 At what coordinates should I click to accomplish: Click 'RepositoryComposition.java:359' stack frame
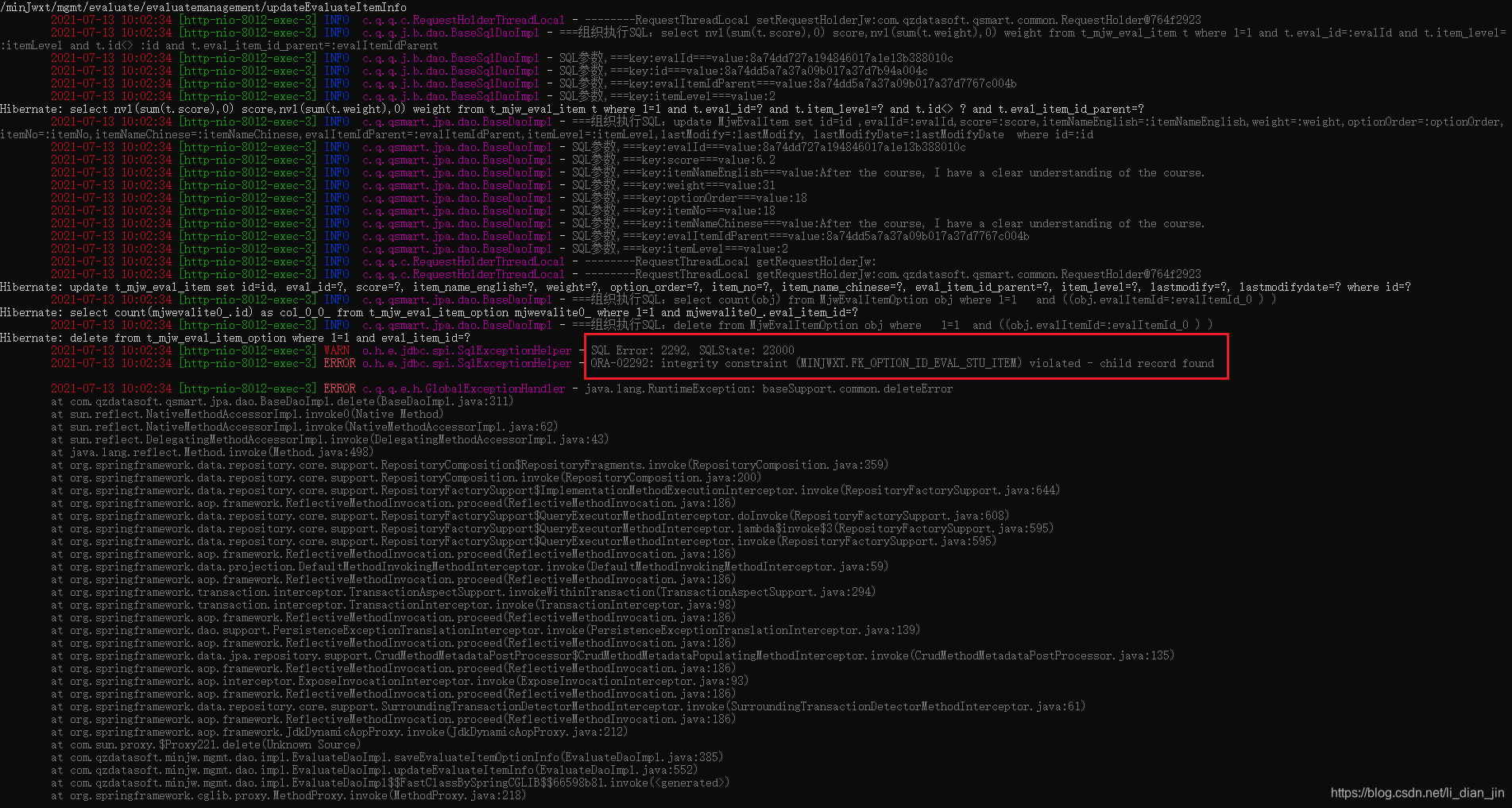coord(470,465)
